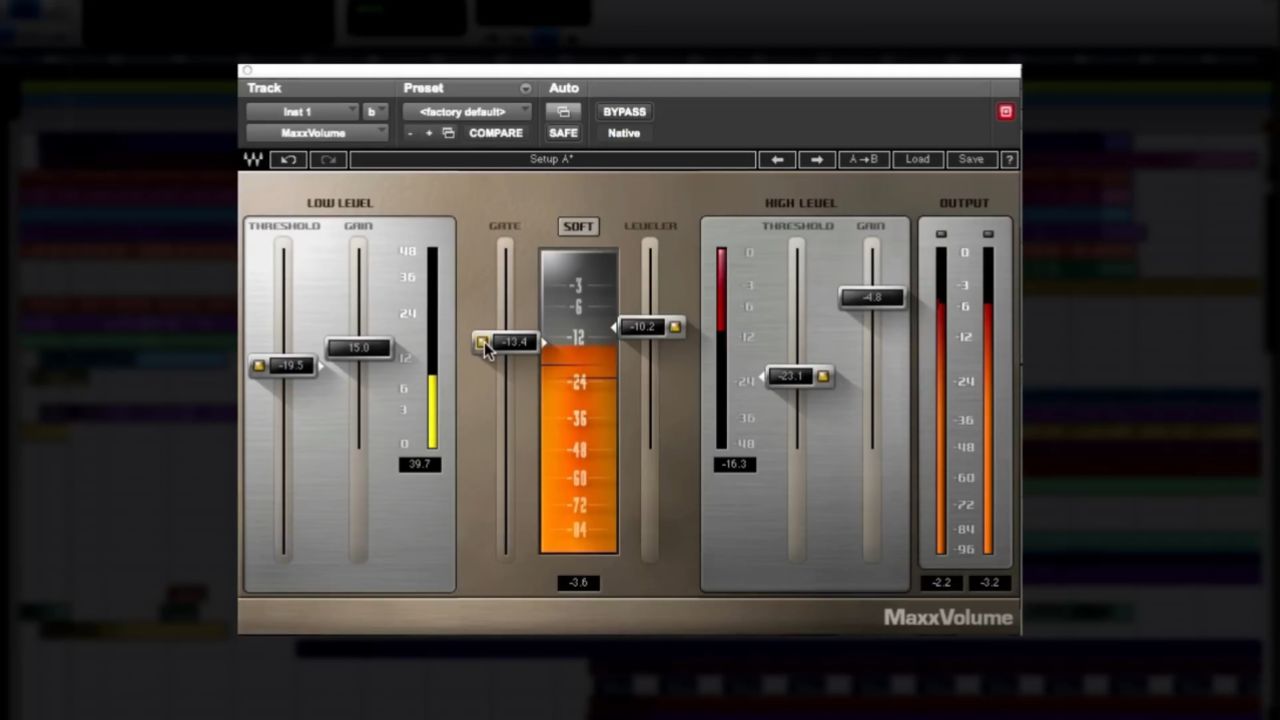
Task: Click the redo arrow icon
Action: (328, 159)
